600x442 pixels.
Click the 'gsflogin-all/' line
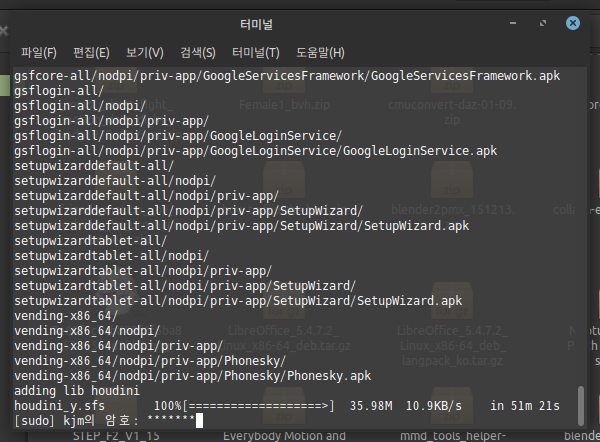[59, 91]
